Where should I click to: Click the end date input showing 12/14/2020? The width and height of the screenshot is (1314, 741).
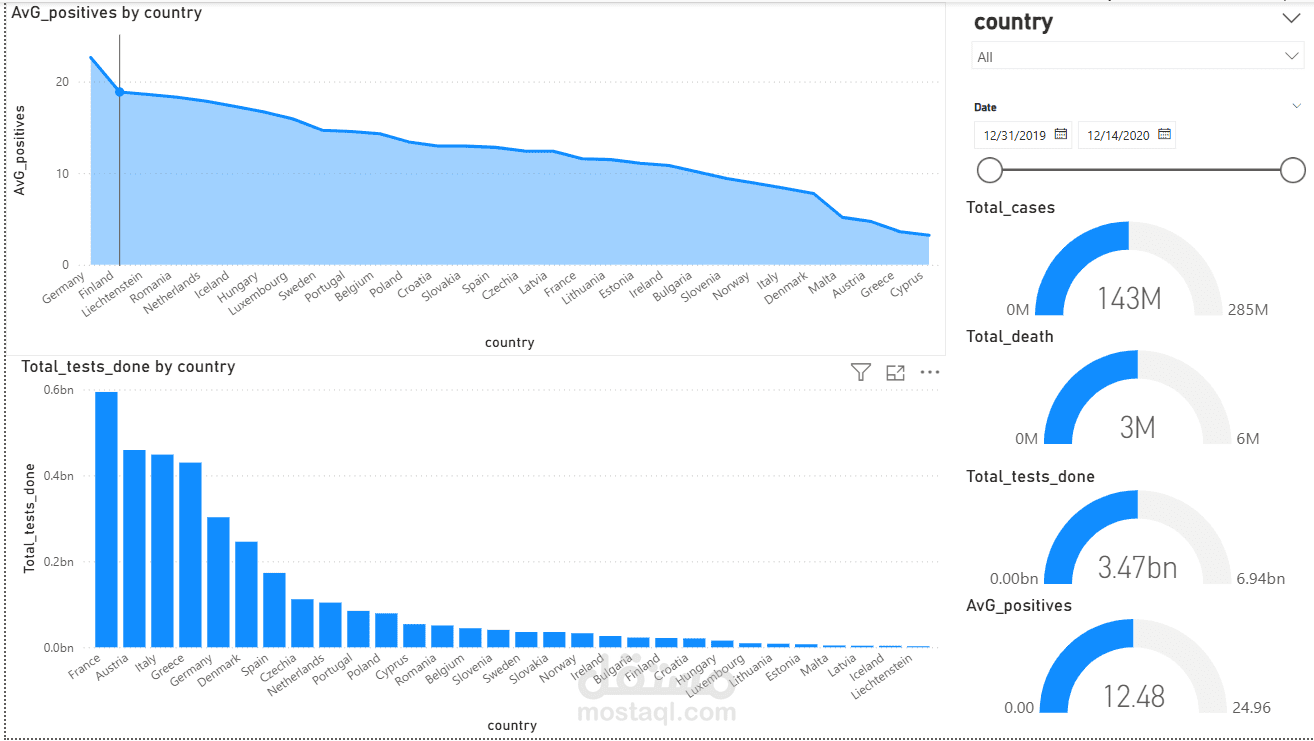[1118, 134]
